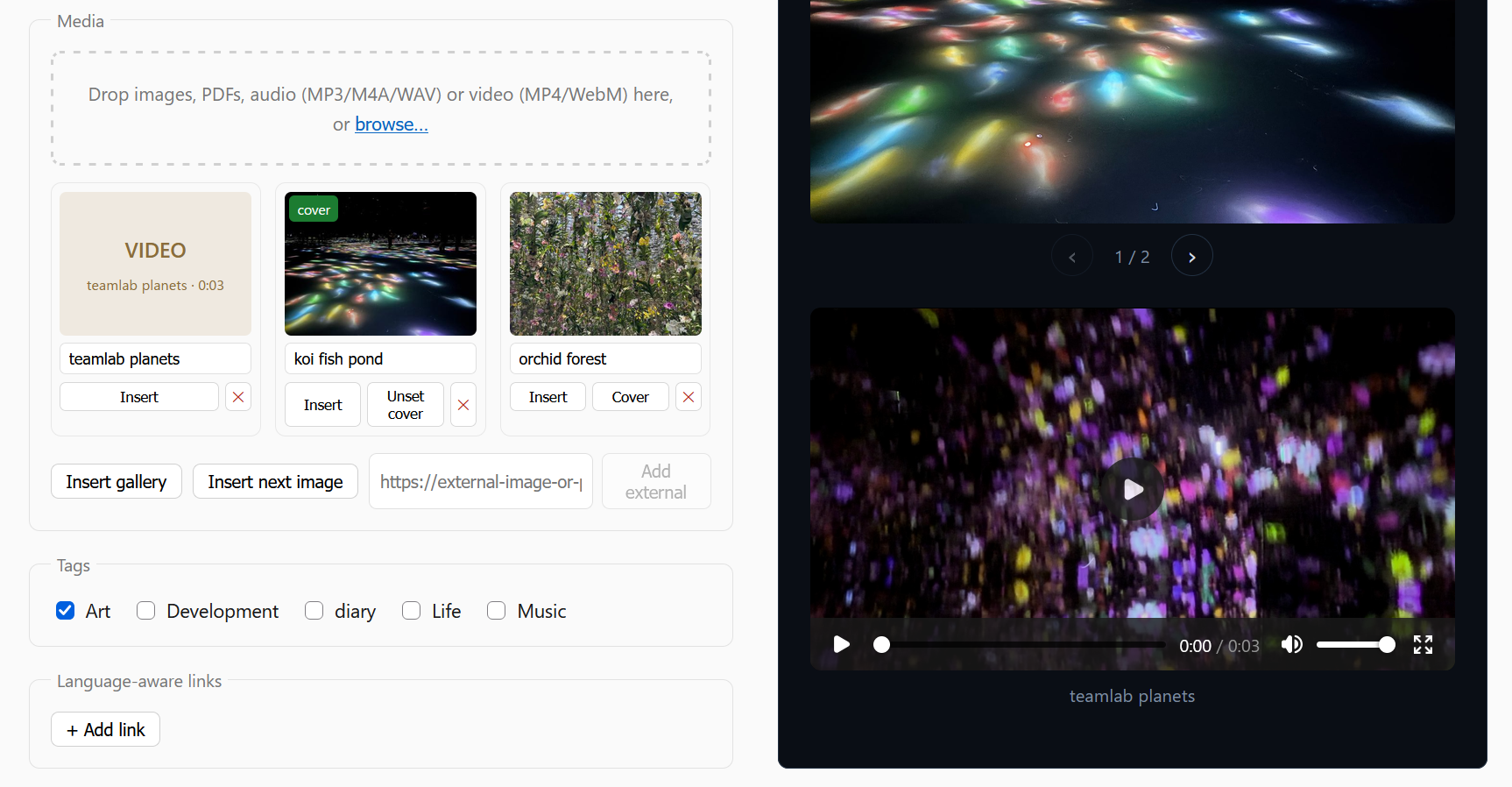
Task: Select the orchid forest thumbnail
Action: click(605, 264)
